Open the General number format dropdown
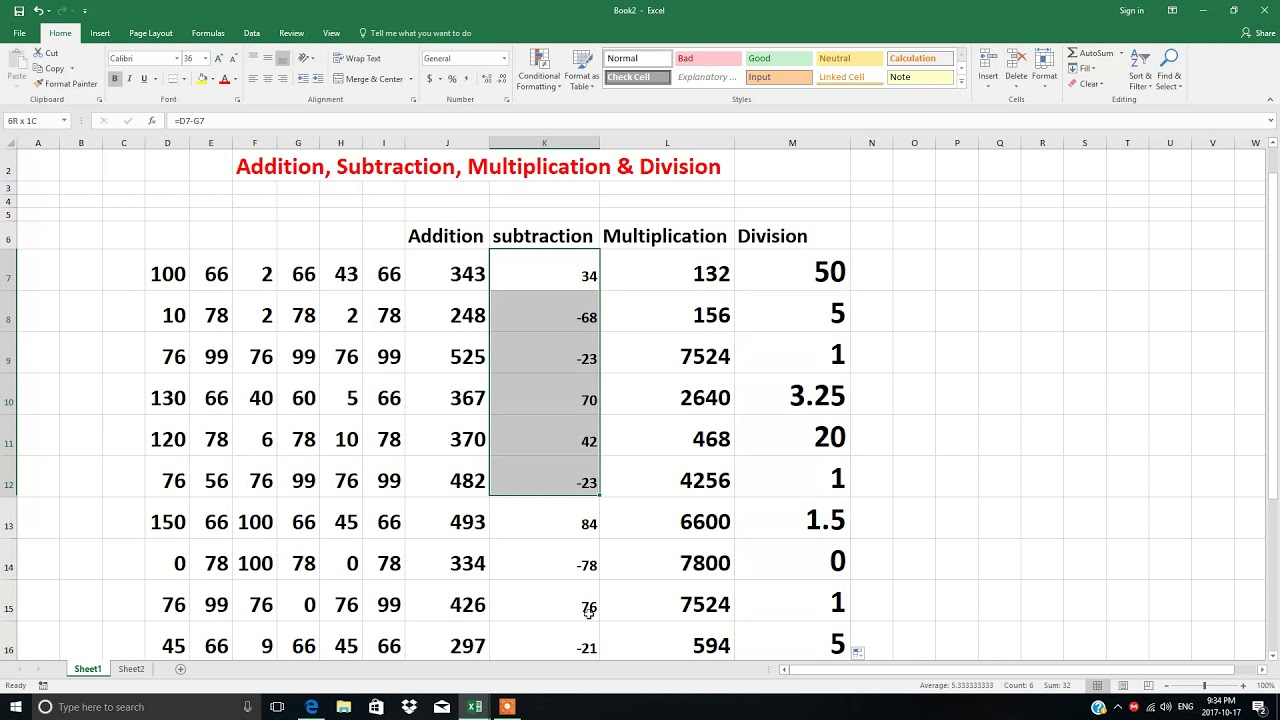This screenshot has width=1280, height=720. (x=505, y=57)
